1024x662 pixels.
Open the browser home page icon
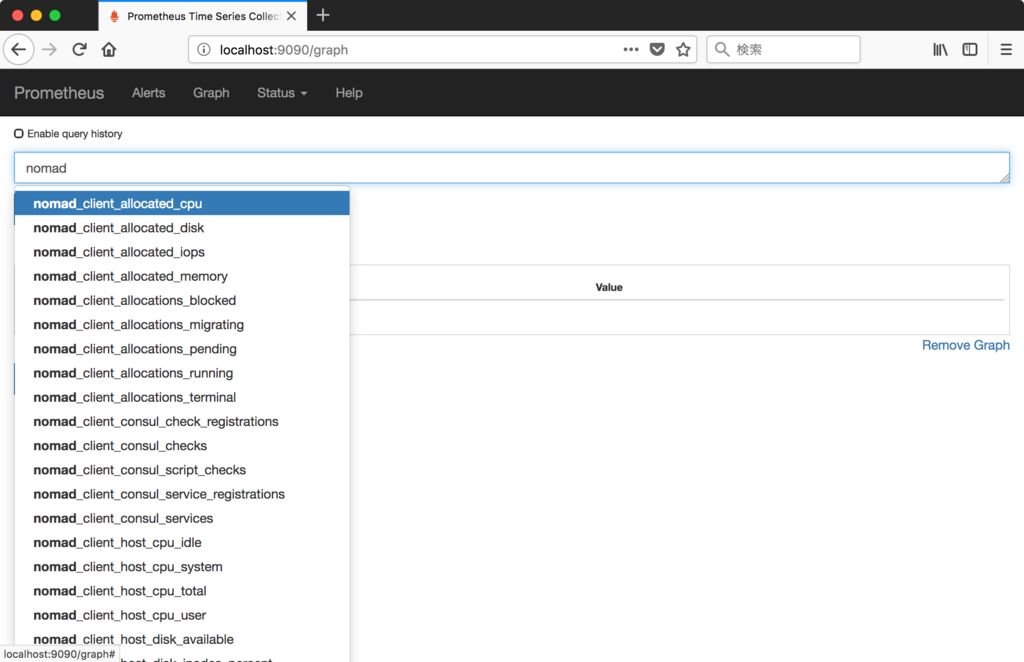tap(109, 50)
